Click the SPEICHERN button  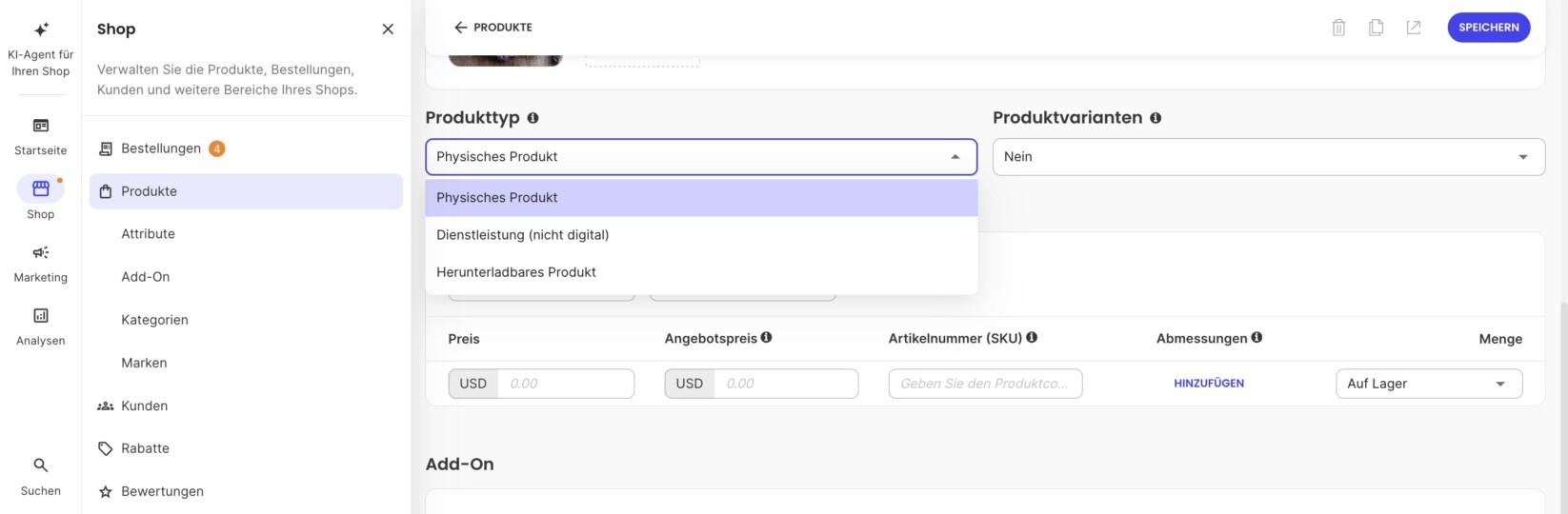pyautogui.click(x=1488, y=28)
